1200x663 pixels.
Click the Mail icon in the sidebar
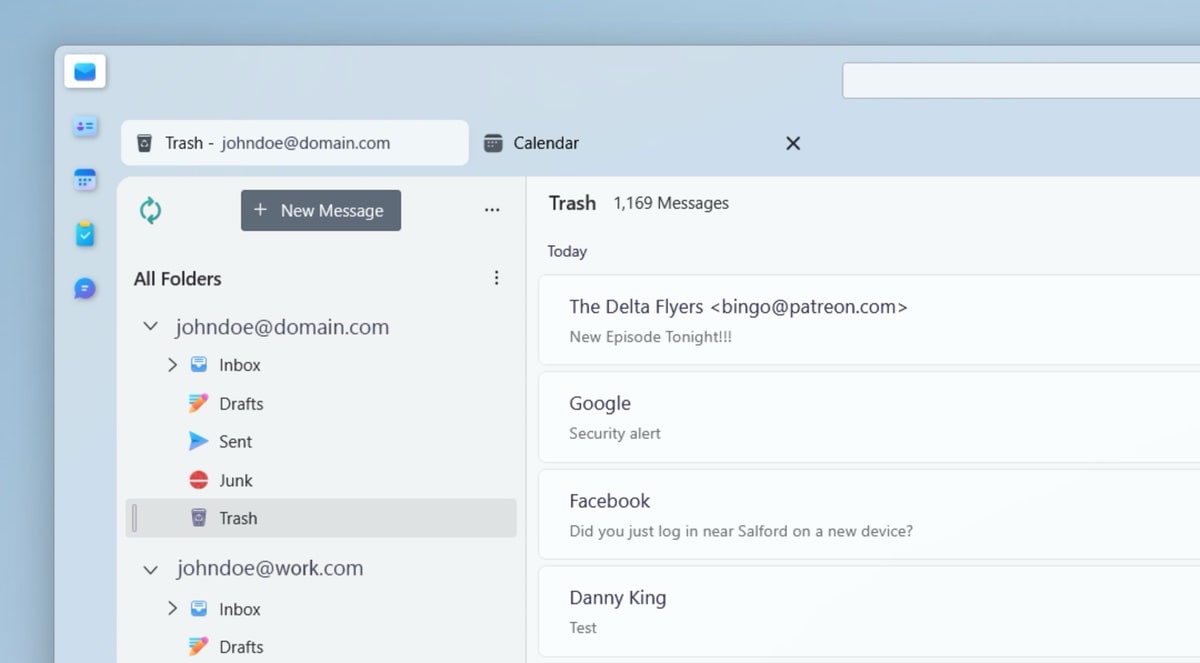85,72
